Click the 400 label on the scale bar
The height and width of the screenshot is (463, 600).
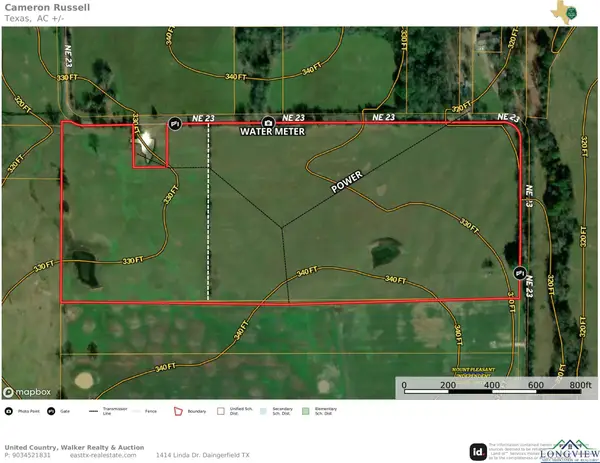pos(492,385)
